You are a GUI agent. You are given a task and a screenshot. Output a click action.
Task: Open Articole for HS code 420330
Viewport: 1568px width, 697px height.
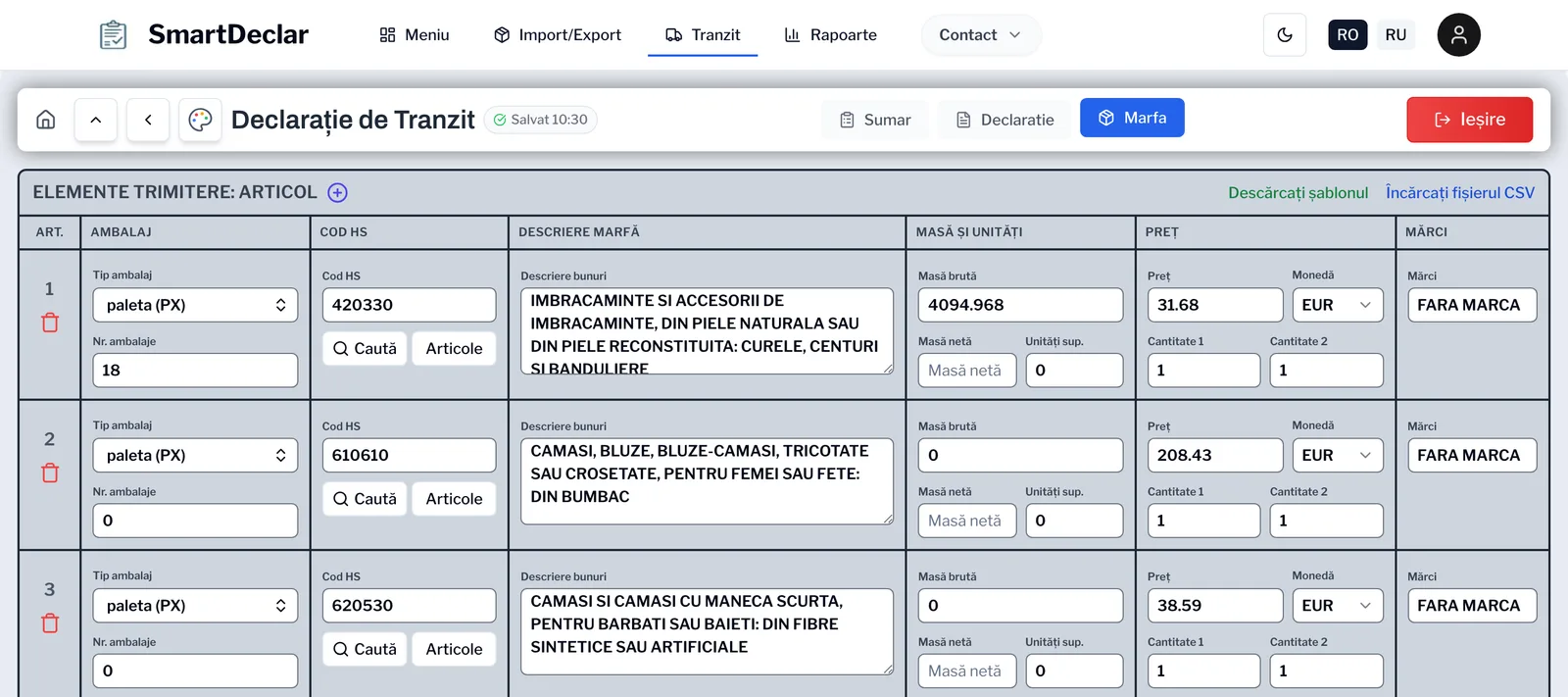[x=454, y=348]
